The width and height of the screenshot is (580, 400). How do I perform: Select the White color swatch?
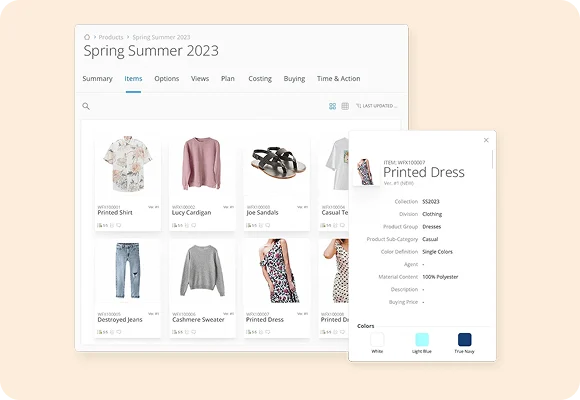coord(377,339)
